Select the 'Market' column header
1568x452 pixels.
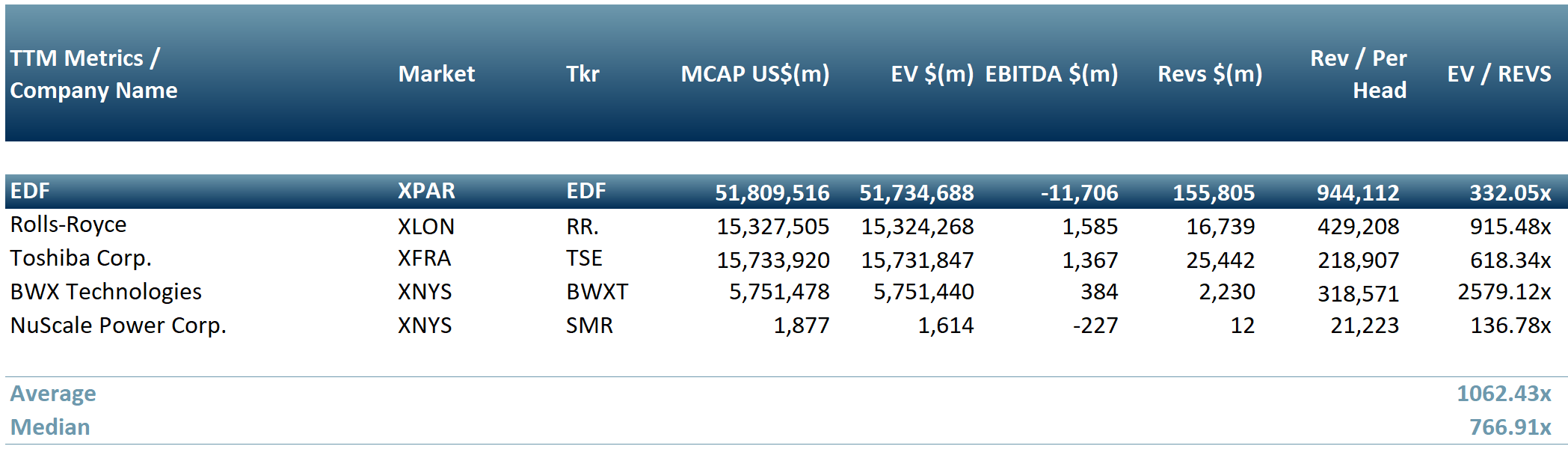coord(436,74)
